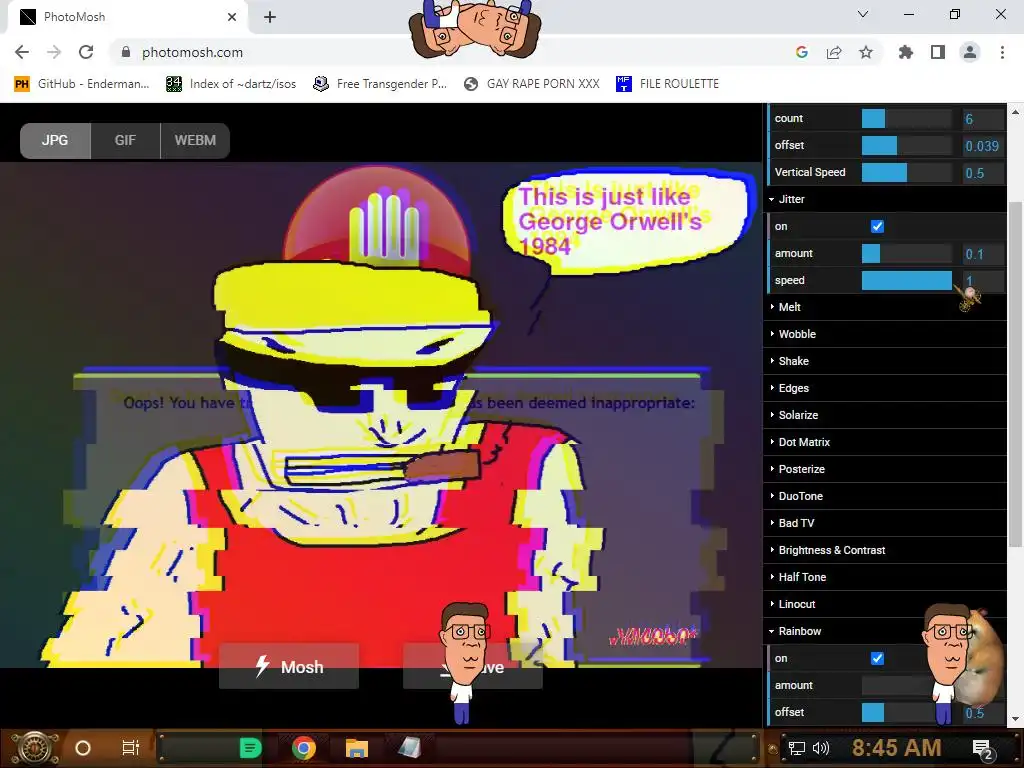Screen dimensions: 1024x768
Task: Expand the Edges effect section
Action: (x=884, y=388)
